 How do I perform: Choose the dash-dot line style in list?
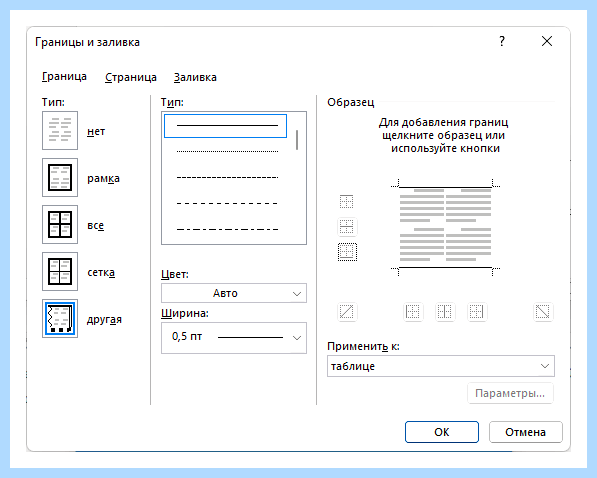pyautogui.click(x=227, y=229)
